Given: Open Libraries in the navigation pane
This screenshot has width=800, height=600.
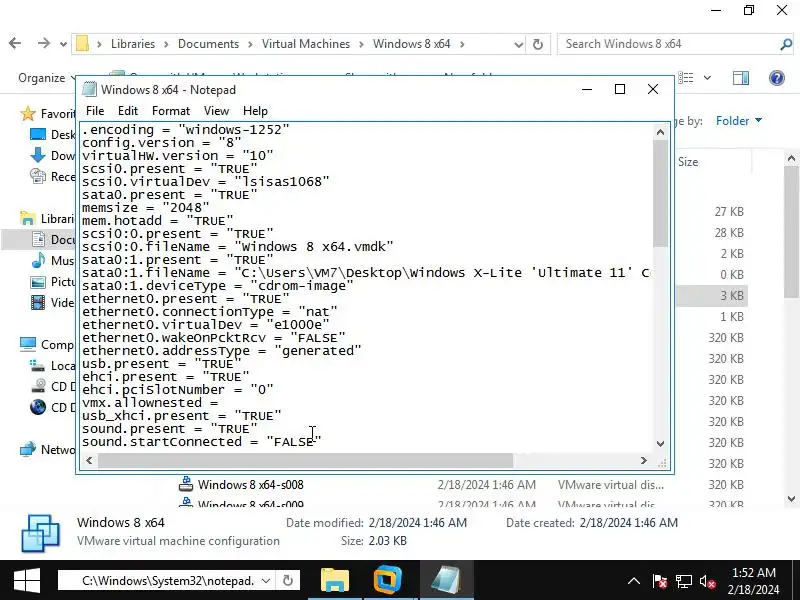Looking at the screenshot, I should coord(47,218).
